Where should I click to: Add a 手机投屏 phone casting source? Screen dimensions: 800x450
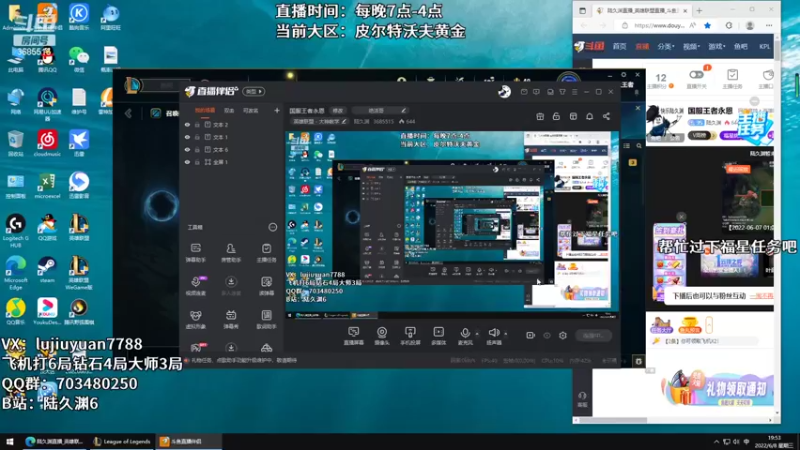coord(410,336)
